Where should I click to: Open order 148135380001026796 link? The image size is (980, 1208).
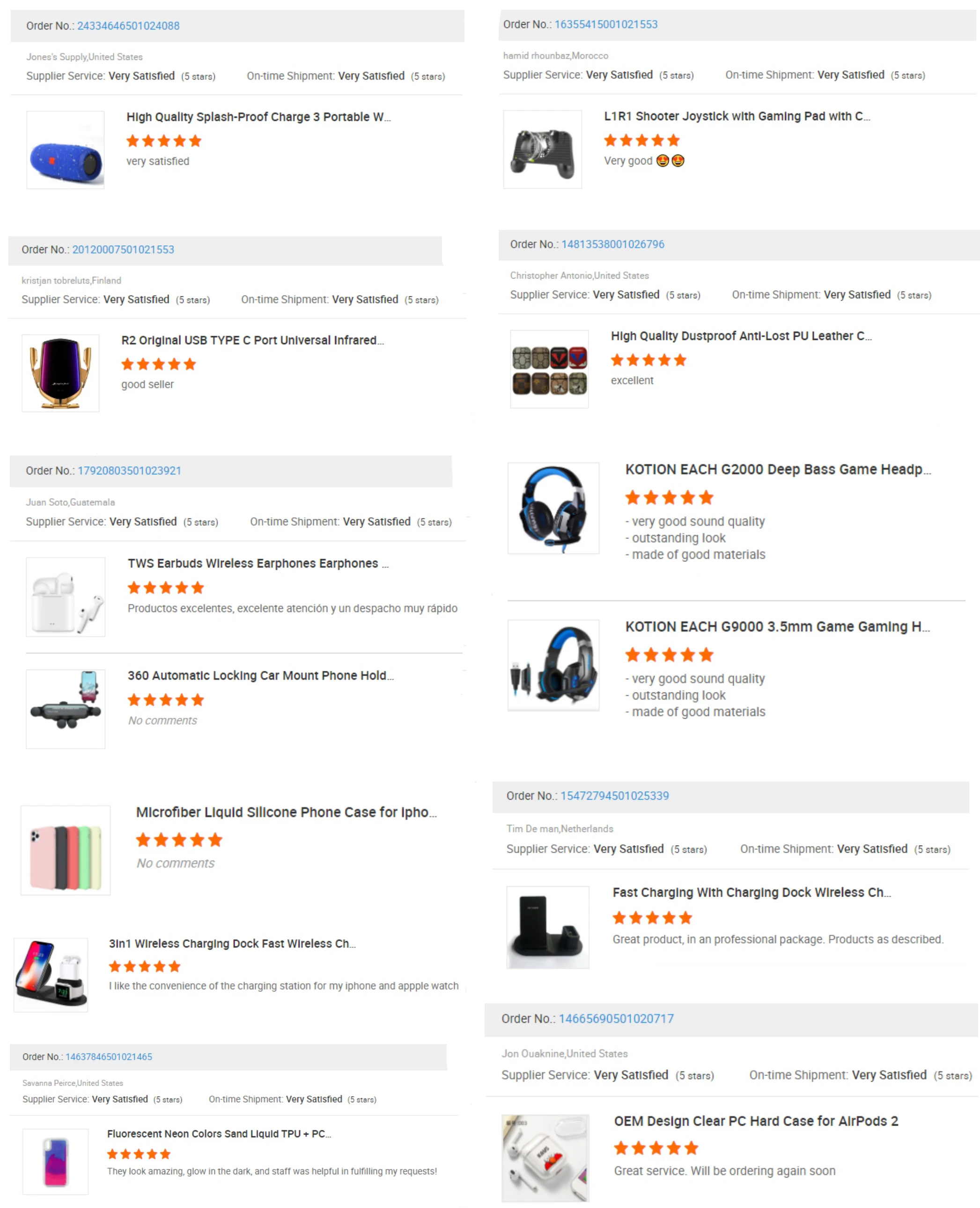pos(612,244)
